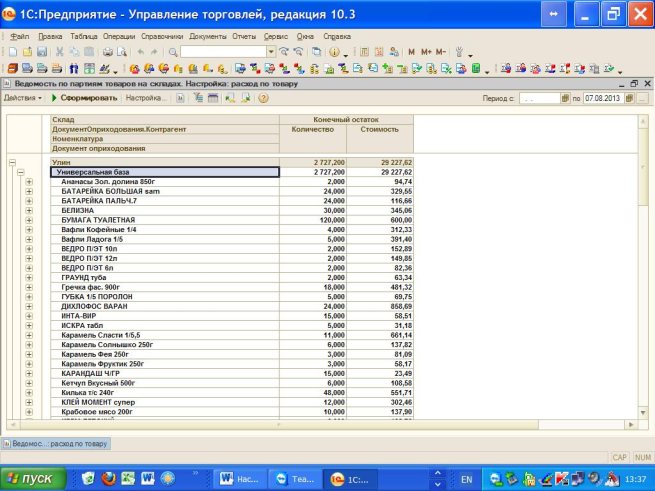The width and height of the screenshot is (655, 491).
Task: Create a new document with toolbar icon
Action: click(13, 52)
